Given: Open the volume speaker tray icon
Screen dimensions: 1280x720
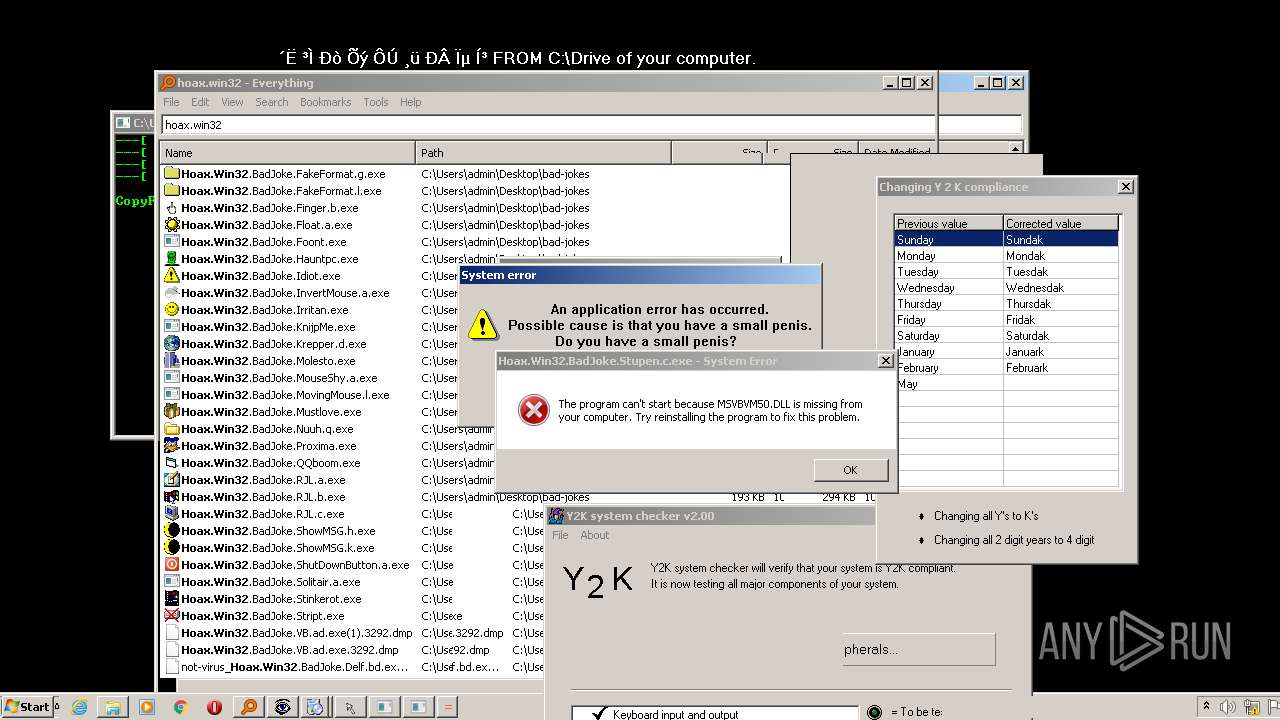Looking at the screenshot, I should [x=1227, y=707].
